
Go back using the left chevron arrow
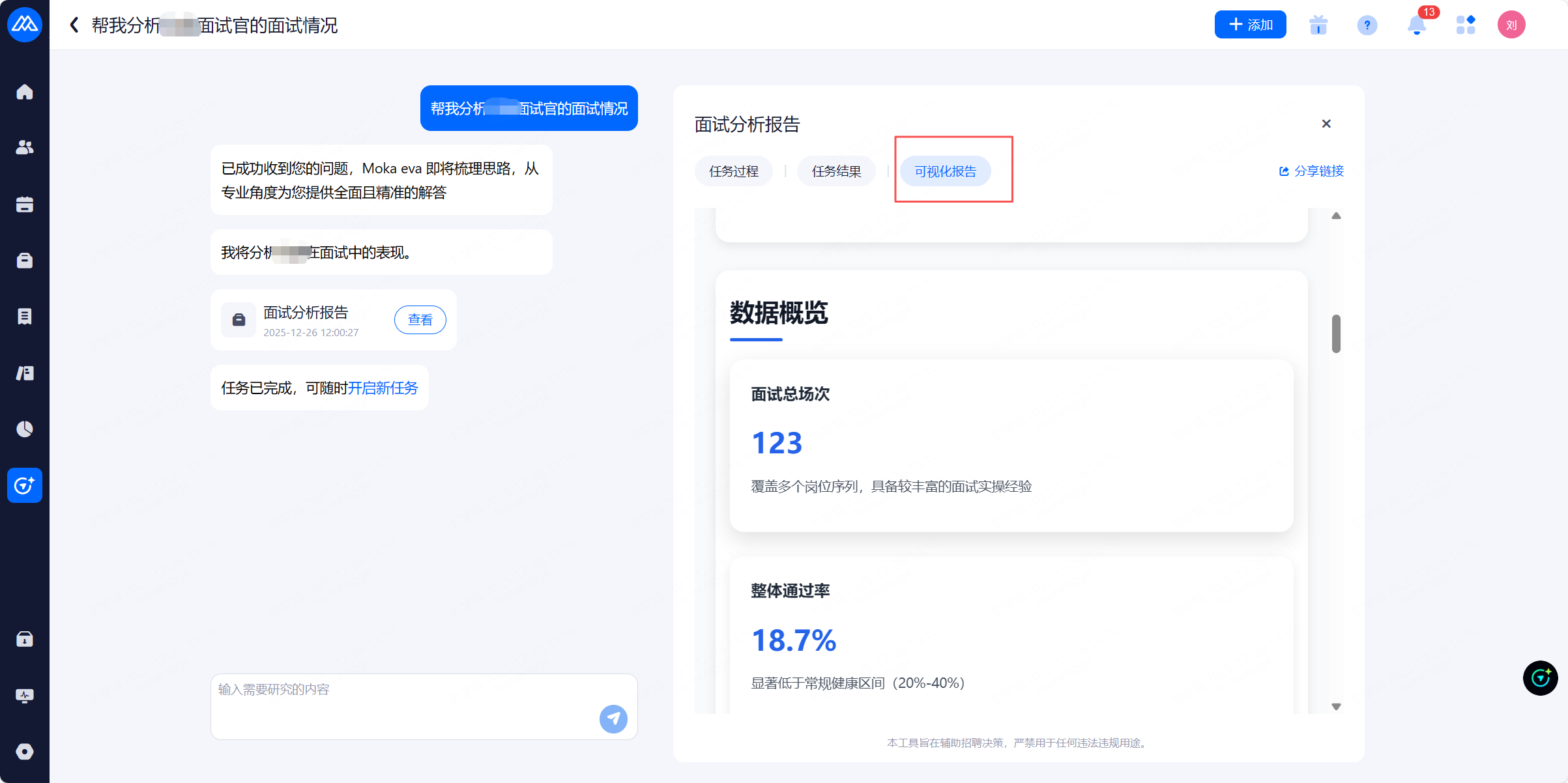(x=74, y=25)
